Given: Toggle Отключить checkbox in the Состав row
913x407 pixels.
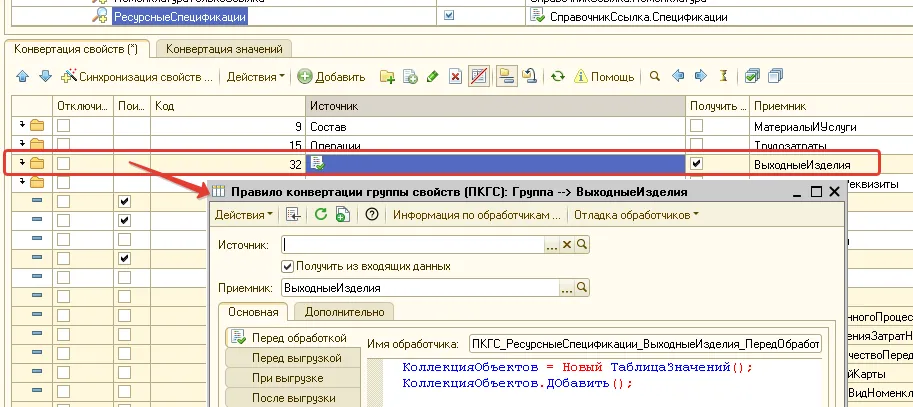Looking at the screenshot, I should 63,126.
